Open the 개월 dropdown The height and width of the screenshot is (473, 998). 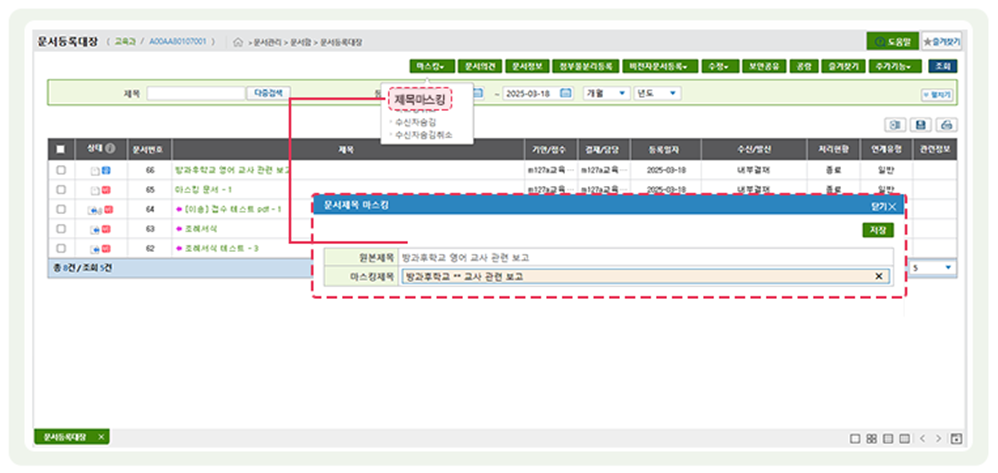(x=606, y=93)
